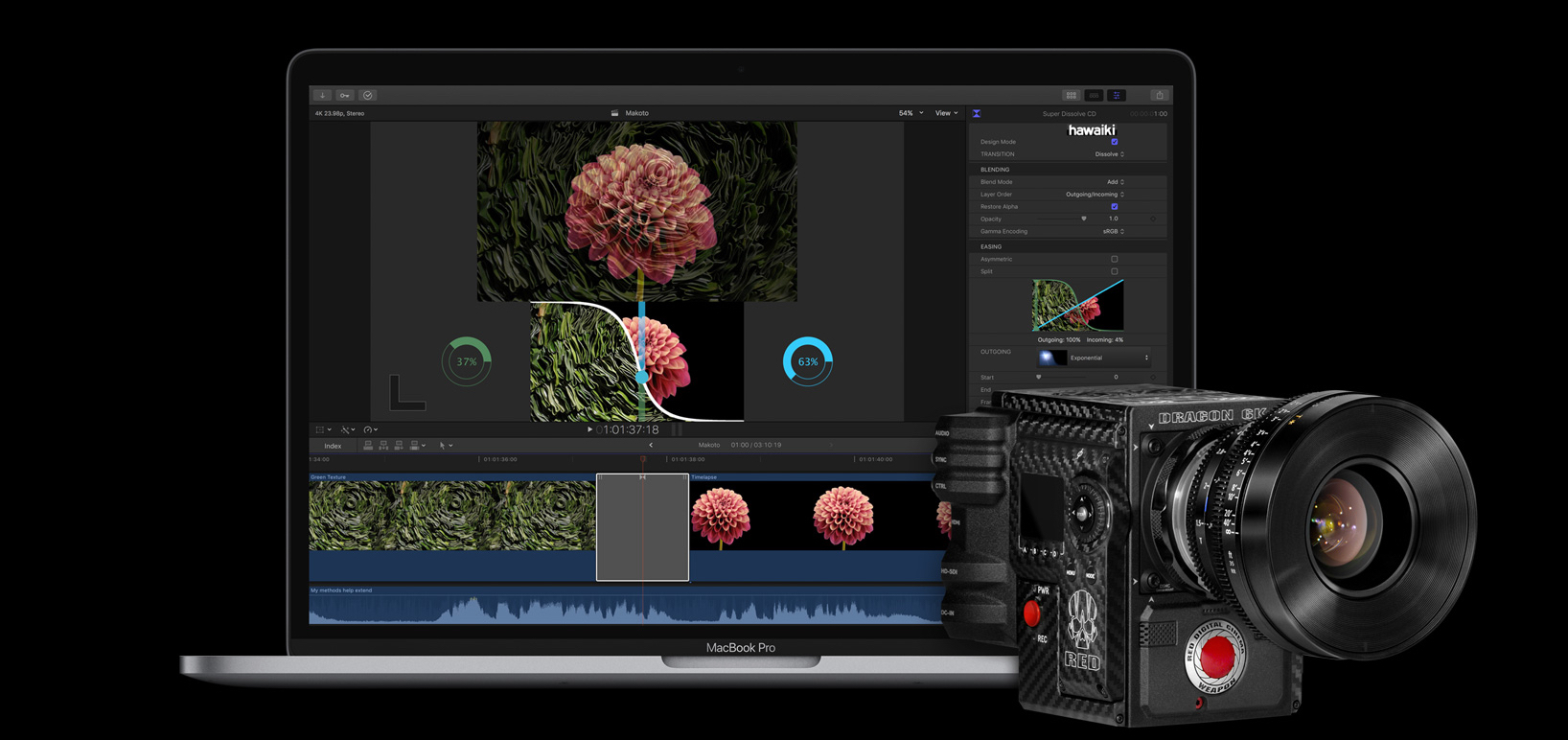Click the 01:01:36:00 ruler timecode
The height and width of the screenshot is (740, 1568).
[x=500, y=459]
